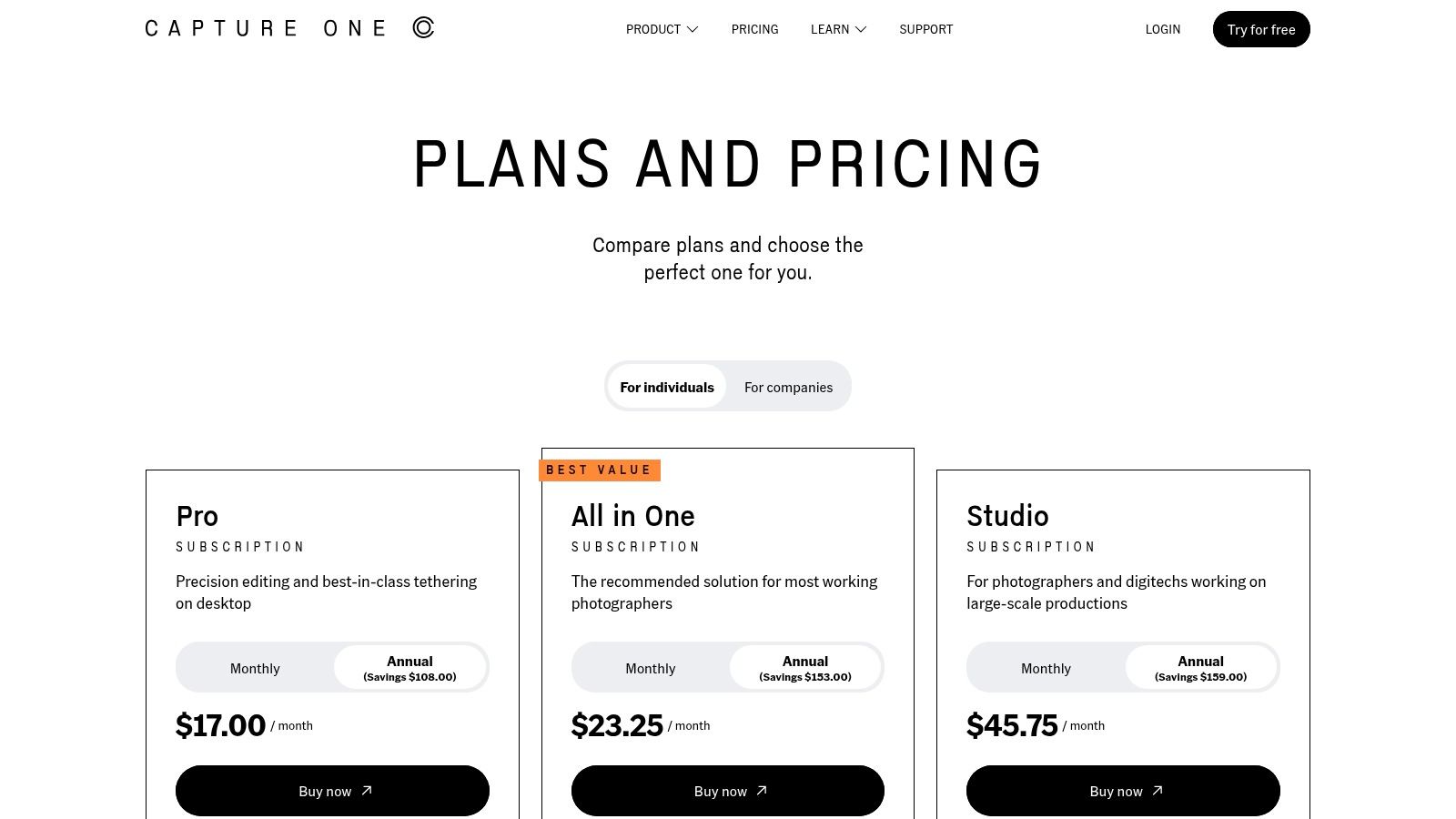Click the orange Best Value badge
This screenshot has width=1456, height=819.
click(x=599, y=470)
